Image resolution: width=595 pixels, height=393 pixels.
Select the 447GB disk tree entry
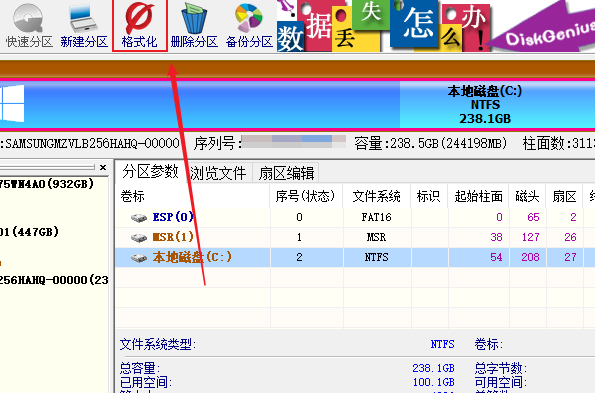coord(30,232)
